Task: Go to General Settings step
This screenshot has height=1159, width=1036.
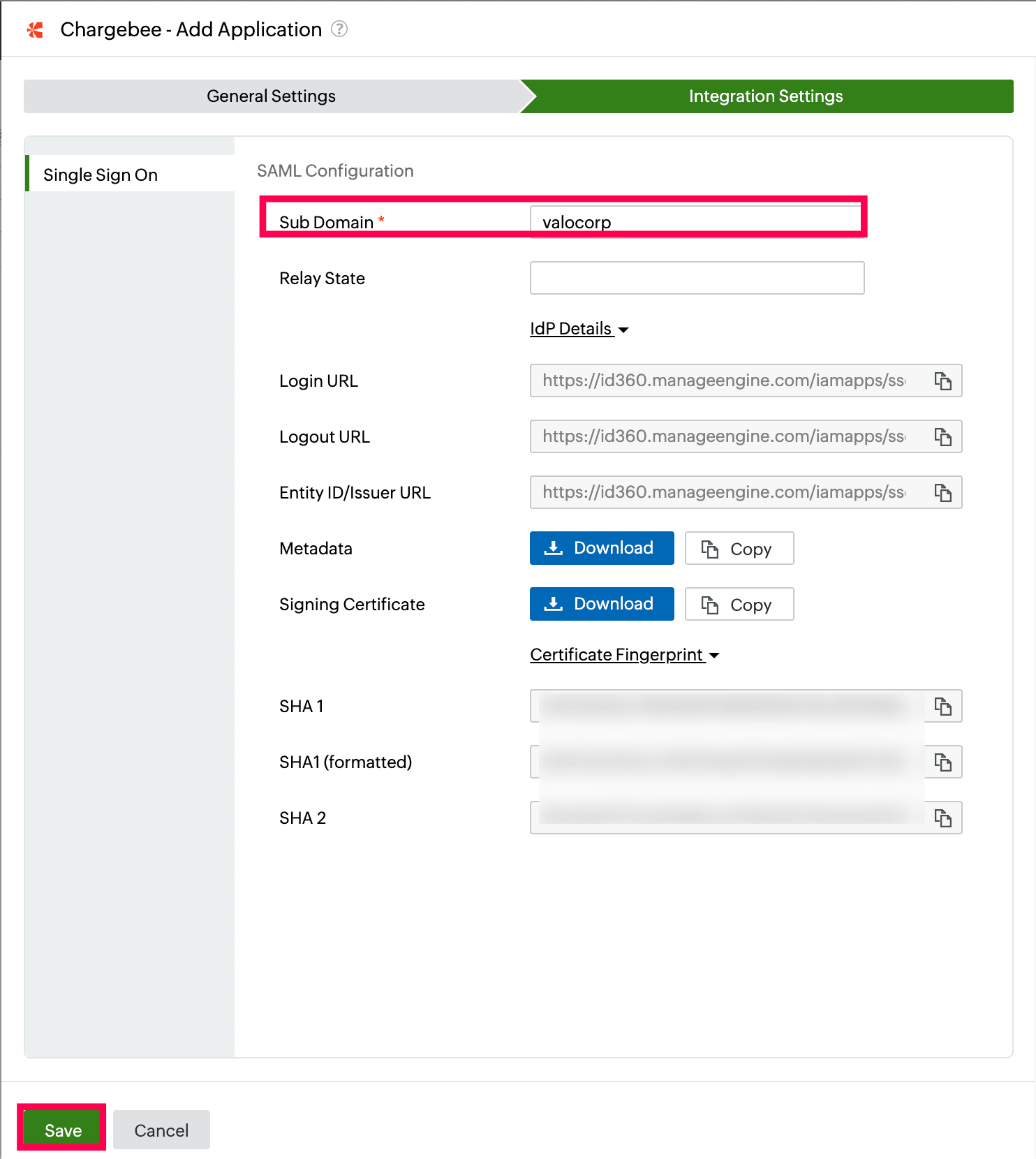Action: click(272, 96)
